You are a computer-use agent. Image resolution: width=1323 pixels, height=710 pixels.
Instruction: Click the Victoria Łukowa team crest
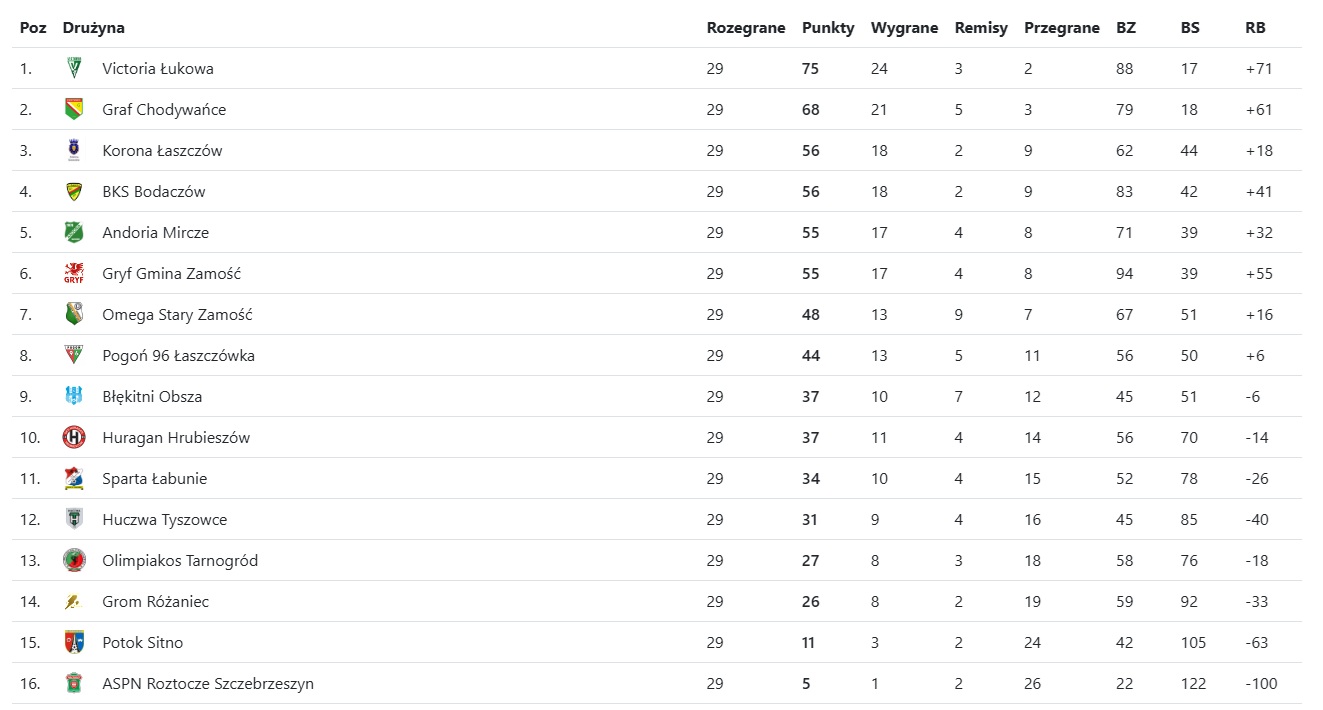coord(74,68)
